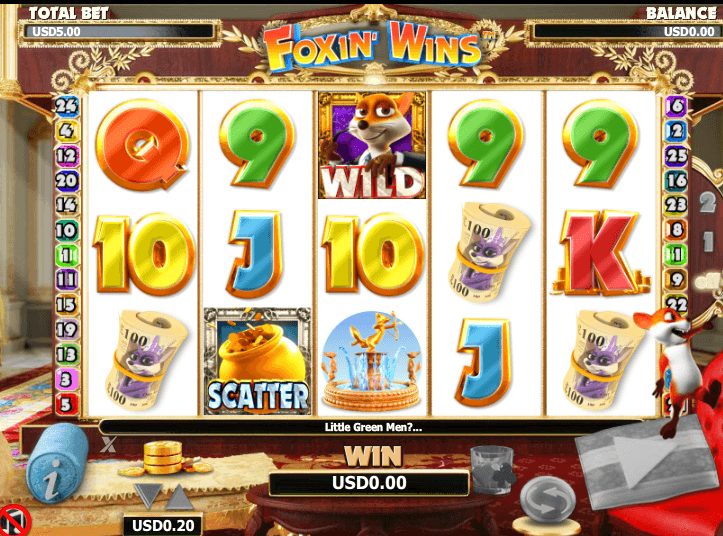Click the large arrow spin button
The width and height of the screenshot is (723, 536).
coord(646,461)
